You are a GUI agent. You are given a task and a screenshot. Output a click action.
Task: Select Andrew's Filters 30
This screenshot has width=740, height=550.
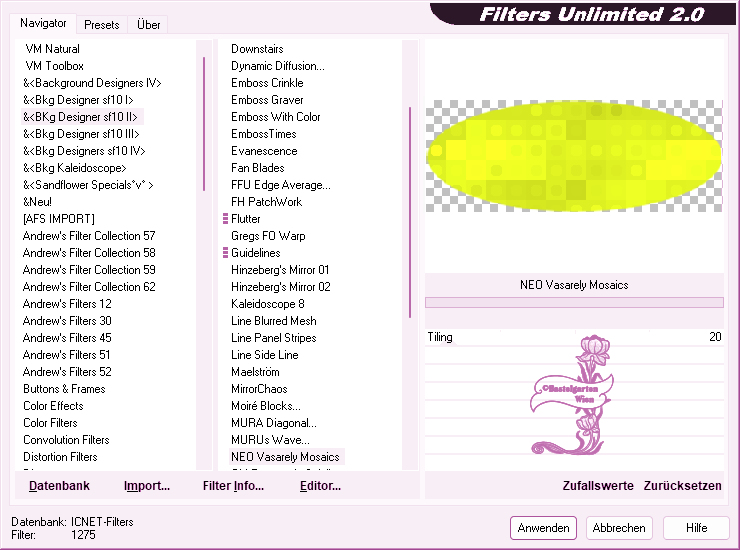(x=67, y=321)
